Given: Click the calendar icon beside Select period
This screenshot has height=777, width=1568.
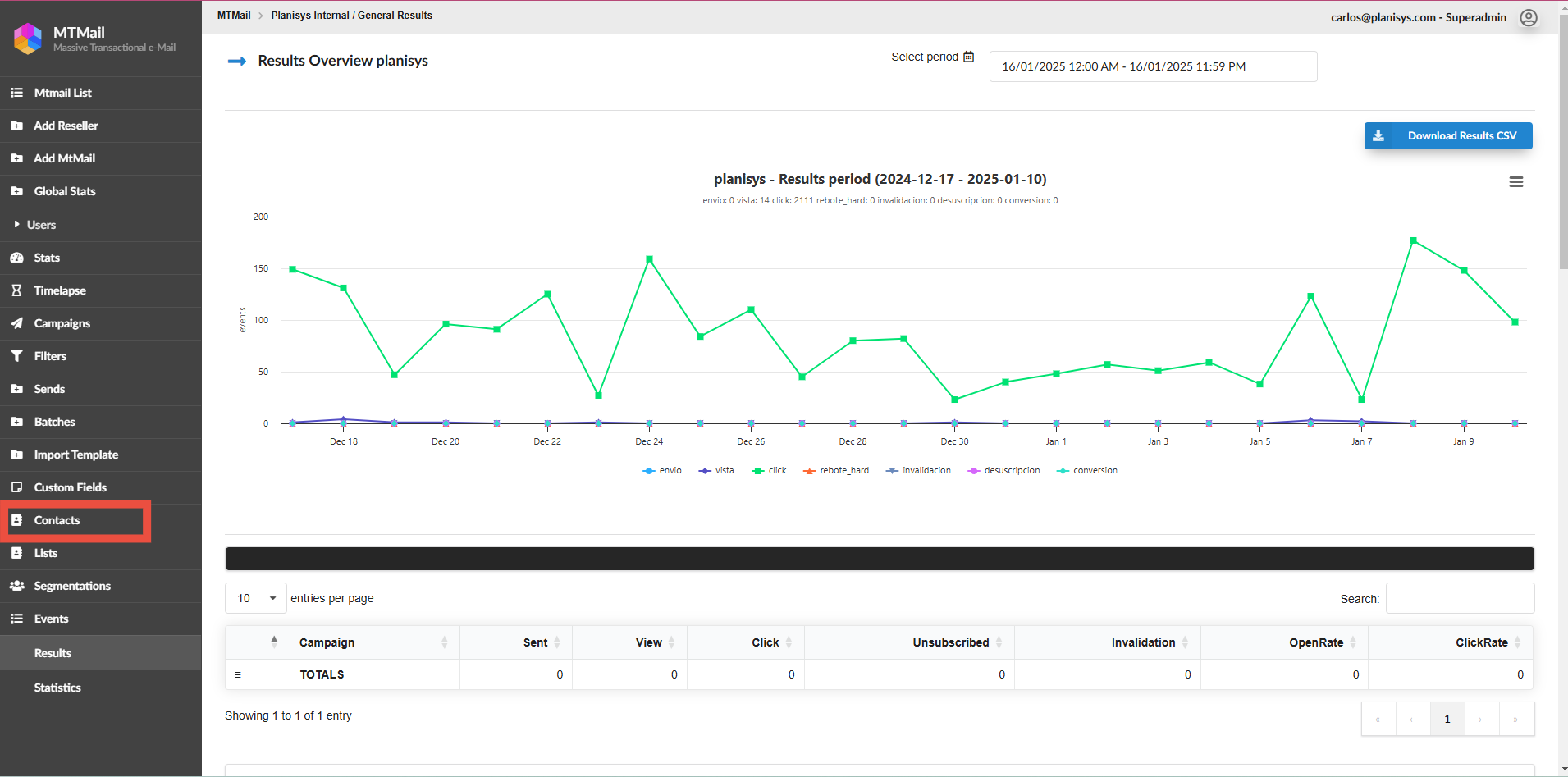Looking at the screenshot, I should pos(968,57).
